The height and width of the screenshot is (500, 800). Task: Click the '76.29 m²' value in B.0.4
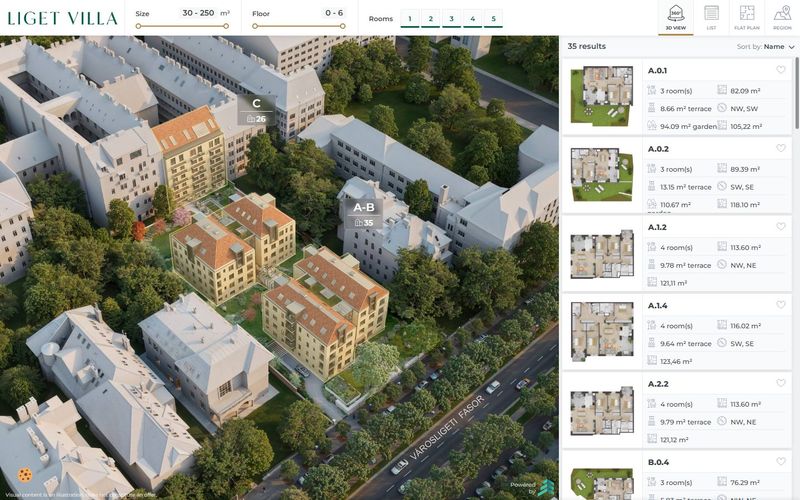coord(745,482)
